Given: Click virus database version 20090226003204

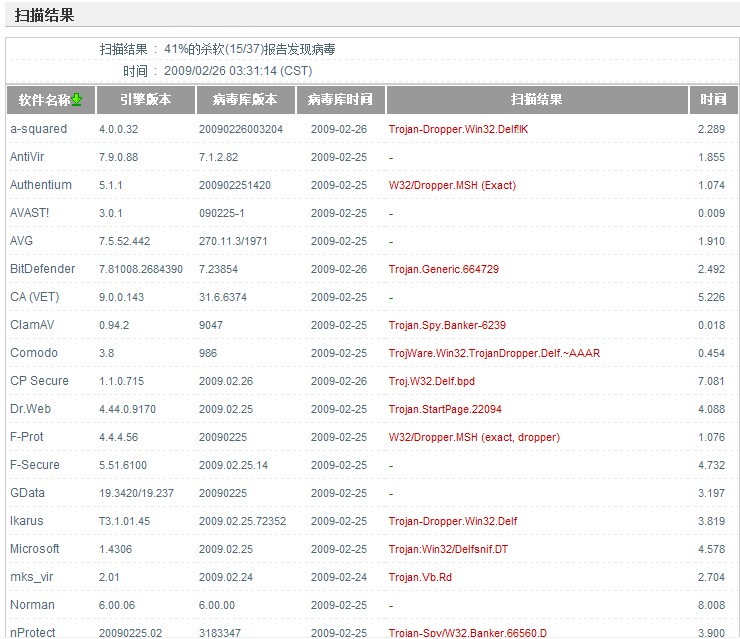Looking at the screenshot, I should pyautogui.click(x=241, y=129).
